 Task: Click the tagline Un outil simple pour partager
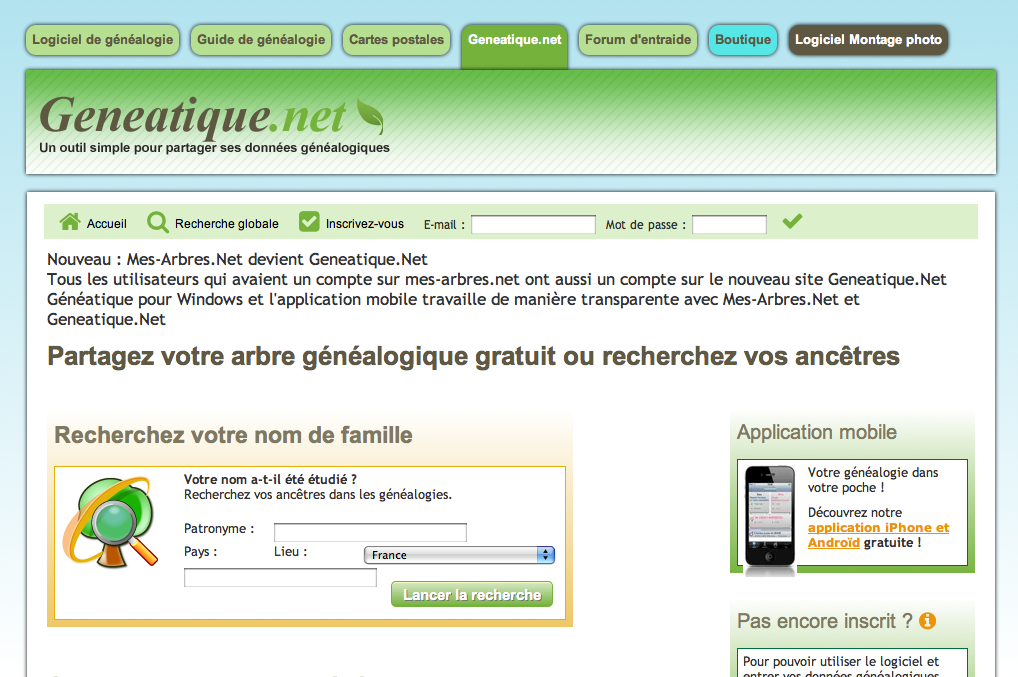[214, 148]
